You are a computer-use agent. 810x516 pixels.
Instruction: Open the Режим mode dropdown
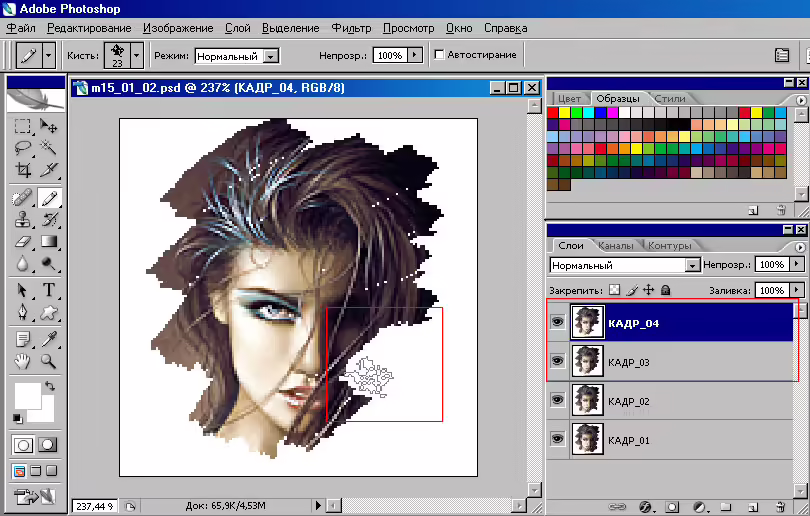[x=271, y=56]
